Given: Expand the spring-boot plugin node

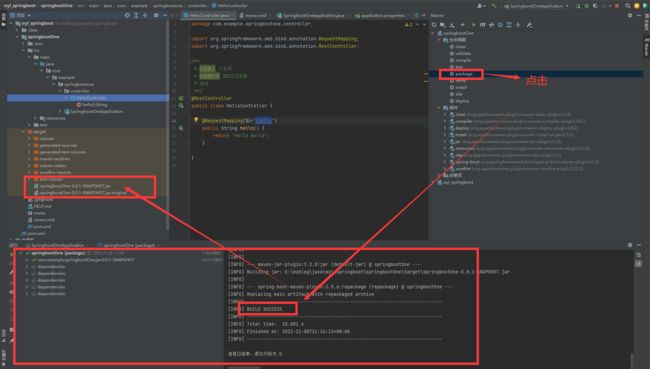Looking at the screenshot, I should 445,162.
